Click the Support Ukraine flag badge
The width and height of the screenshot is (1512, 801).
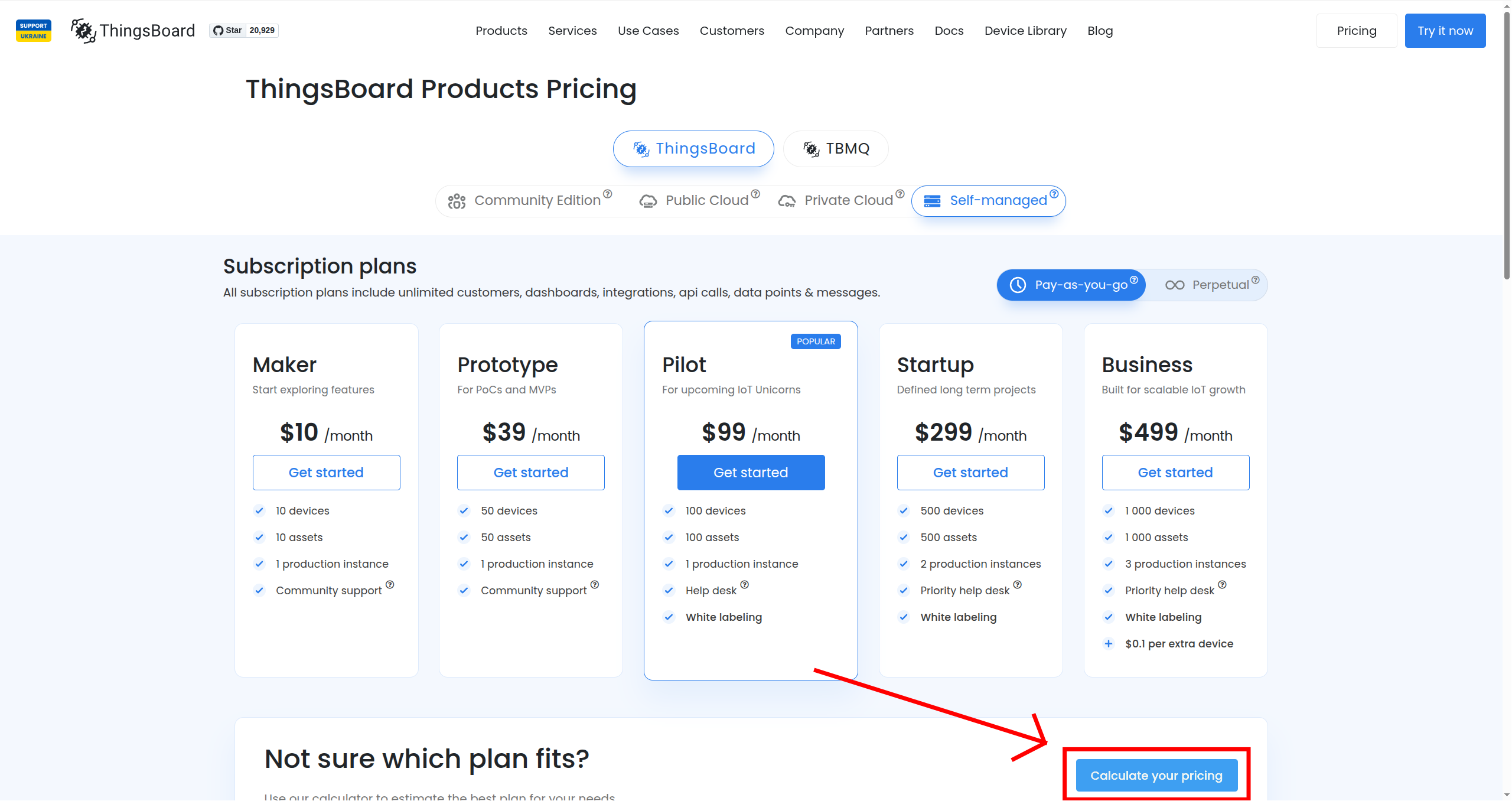click(x=34, y=31)
